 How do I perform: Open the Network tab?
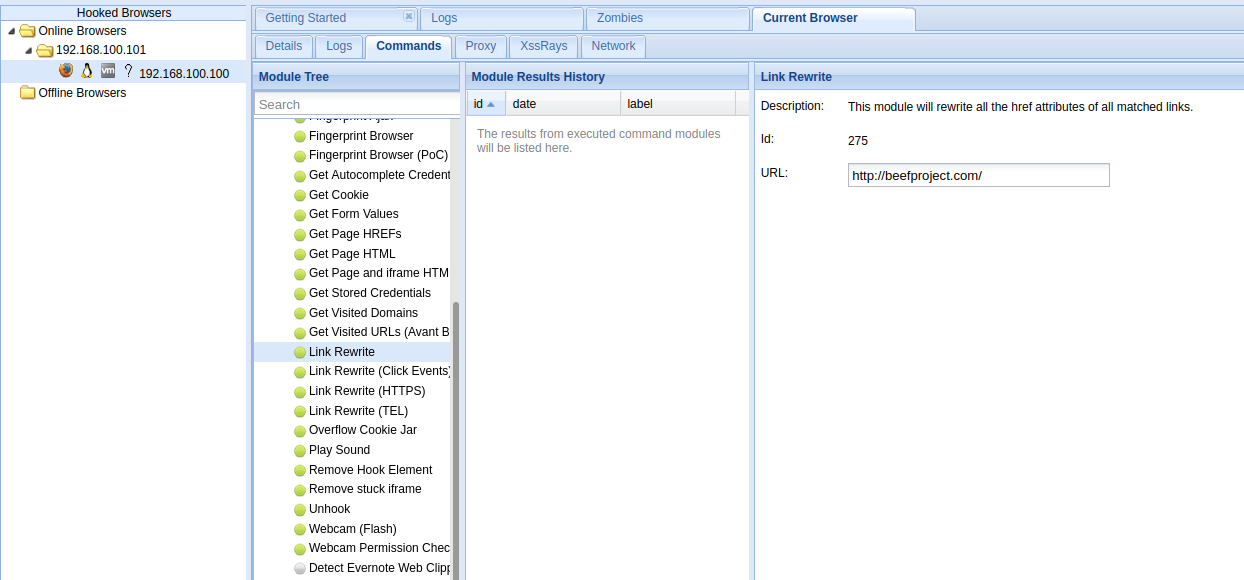click(613, 46)
